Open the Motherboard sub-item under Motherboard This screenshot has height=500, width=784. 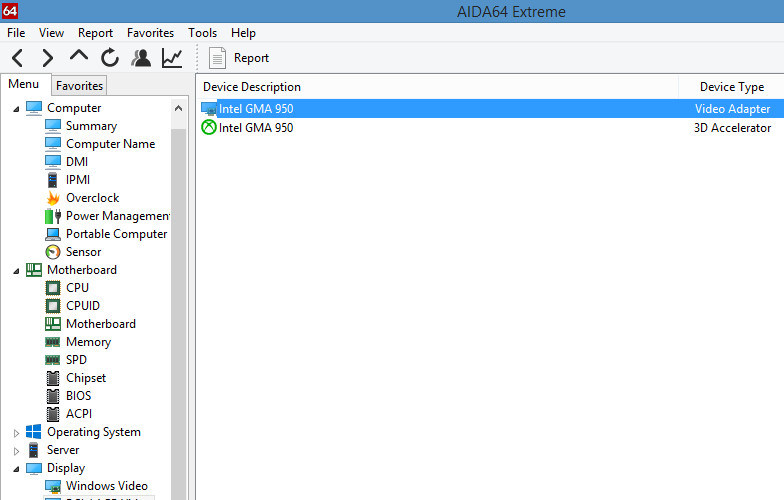click(100, 324)
